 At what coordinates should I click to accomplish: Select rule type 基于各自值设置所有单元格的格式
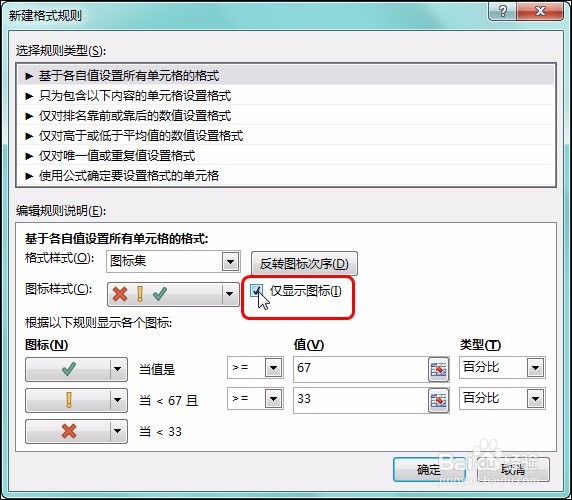pos(286,75)
